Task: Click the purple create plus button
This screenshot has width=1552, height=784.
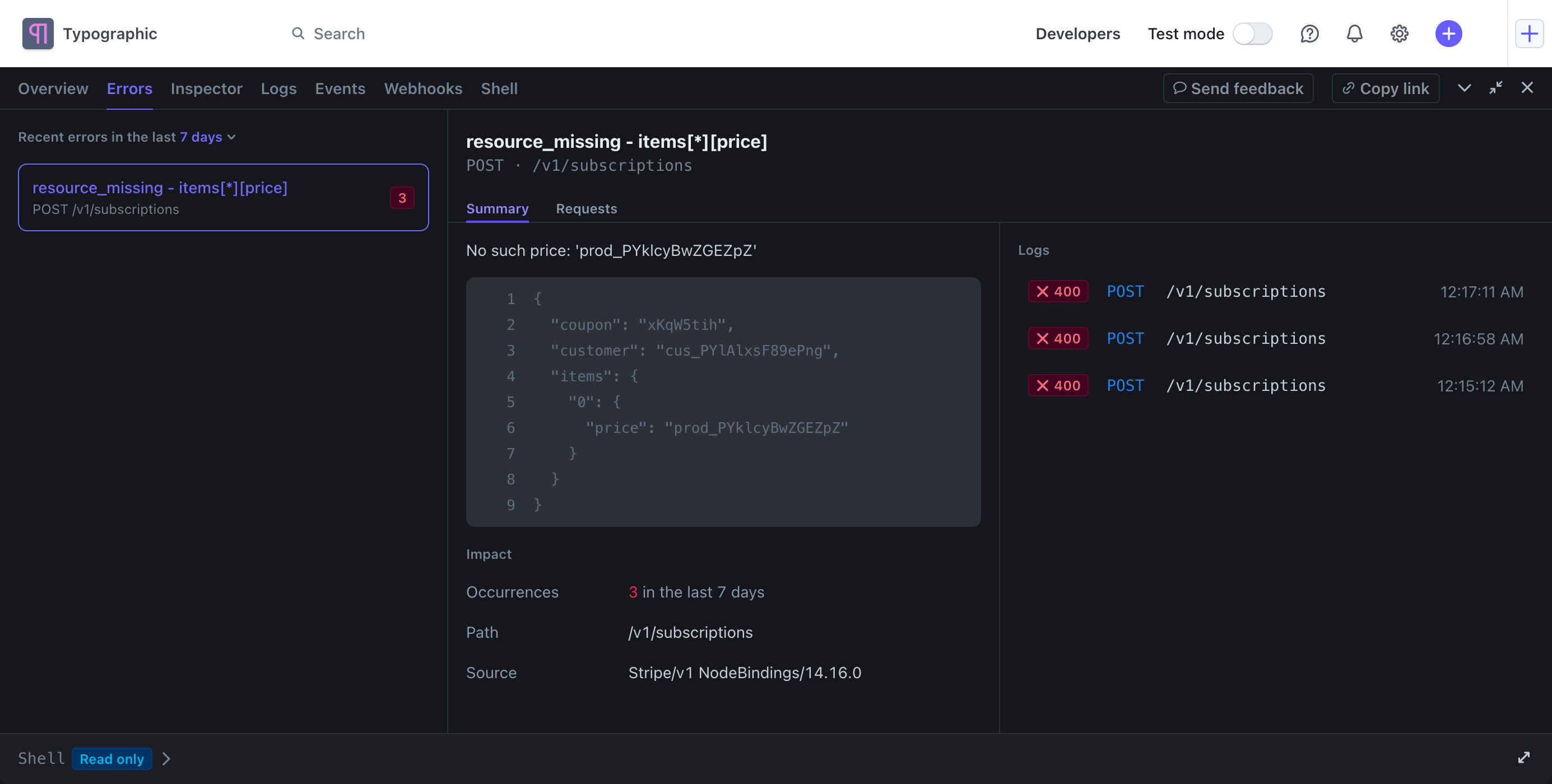Action: click(x=1448, y=34)
